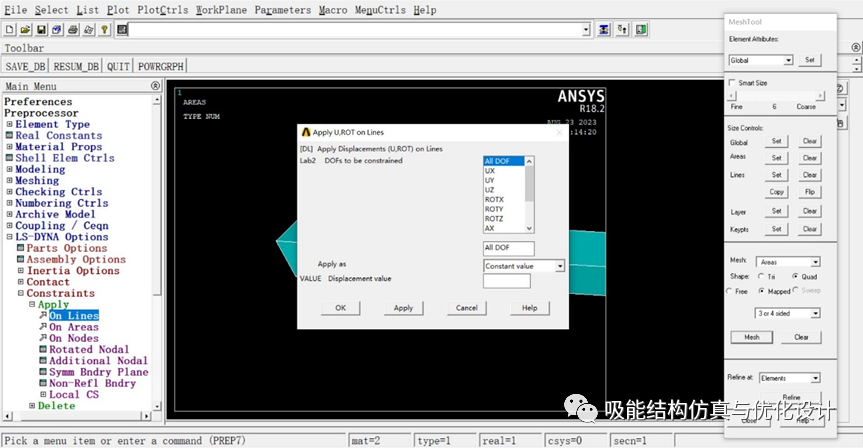Click the Smart Size slider track
863x448 pixels.
pos(776,96)
